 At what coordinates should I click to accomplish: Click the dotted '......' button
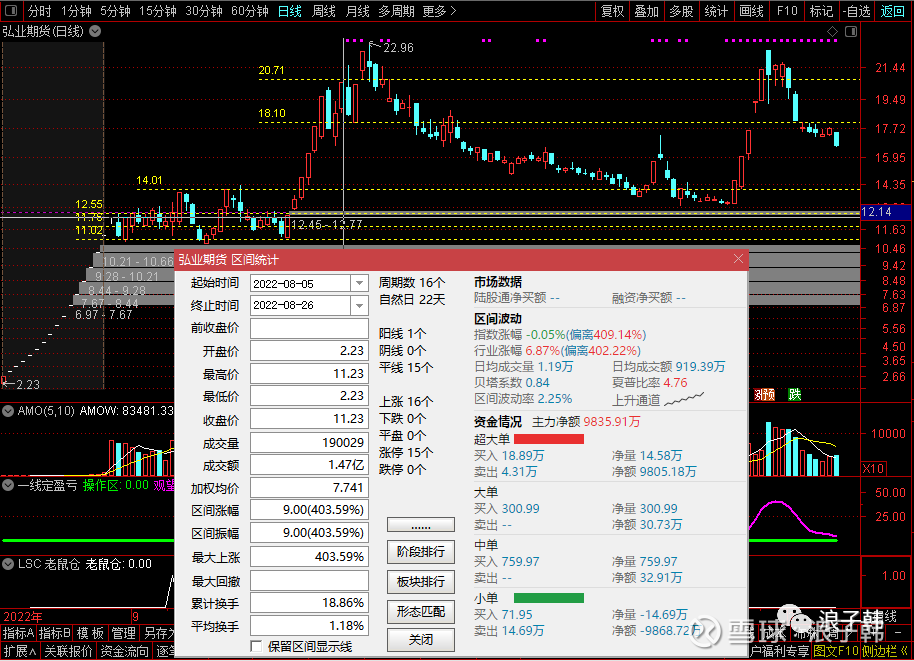(421, 525)
